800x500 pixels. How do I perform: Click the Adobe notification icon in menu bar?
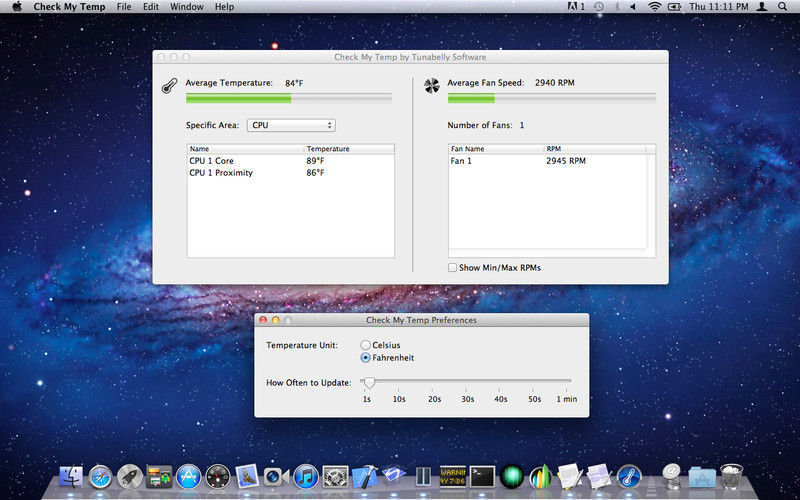pyautogui.click(x=576, y=7)
